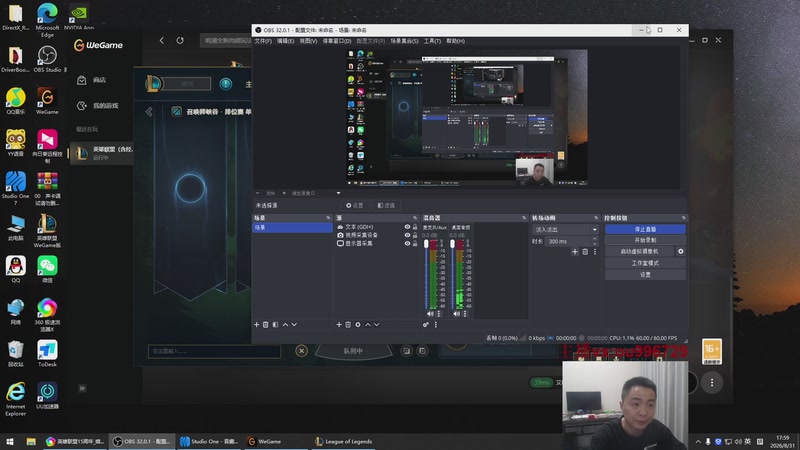
Task: Move source up with arrow icon
Action: coord(367,324)
